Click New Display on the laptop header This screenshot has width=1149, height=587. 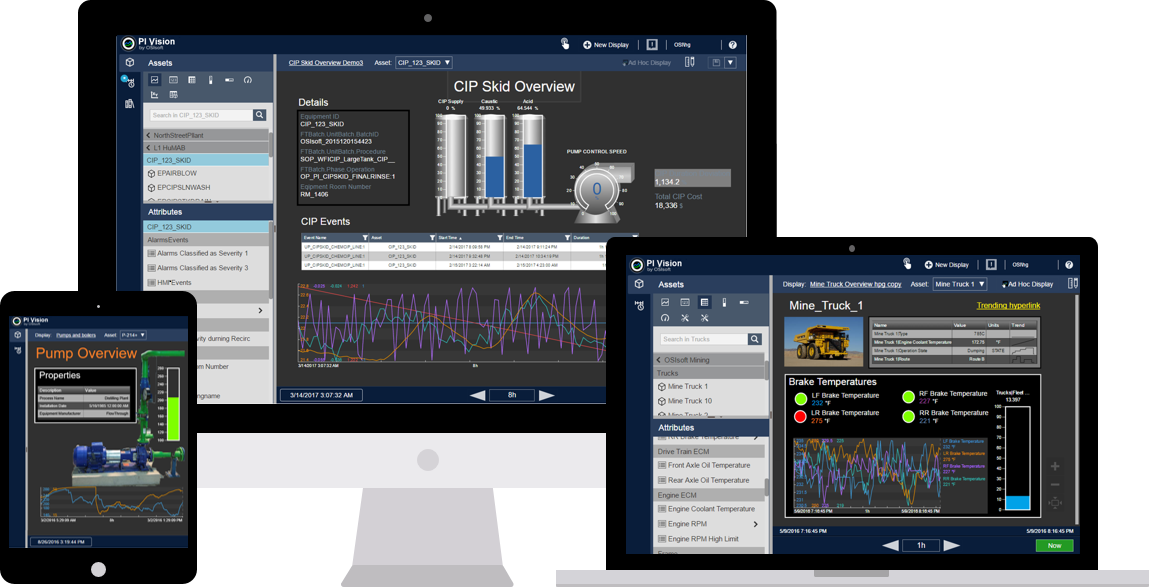click(x=947, y=265)
